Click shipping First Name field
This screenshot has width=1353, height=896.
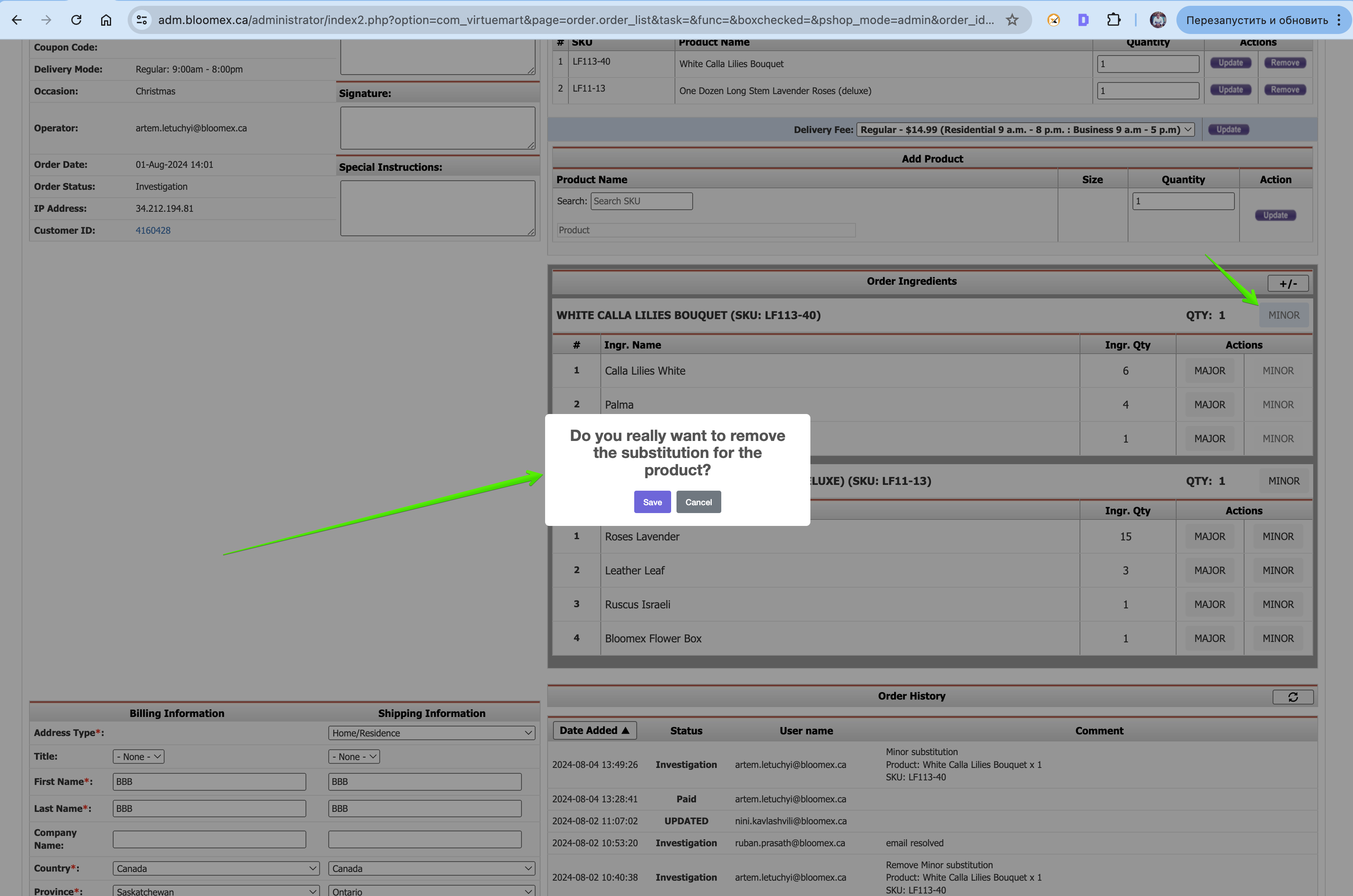(x=425, y=782)
